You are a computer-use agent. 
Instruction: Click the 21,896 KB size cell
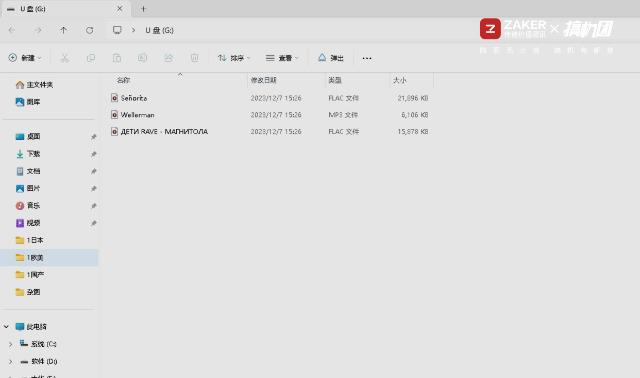click(x=413, y=98)
